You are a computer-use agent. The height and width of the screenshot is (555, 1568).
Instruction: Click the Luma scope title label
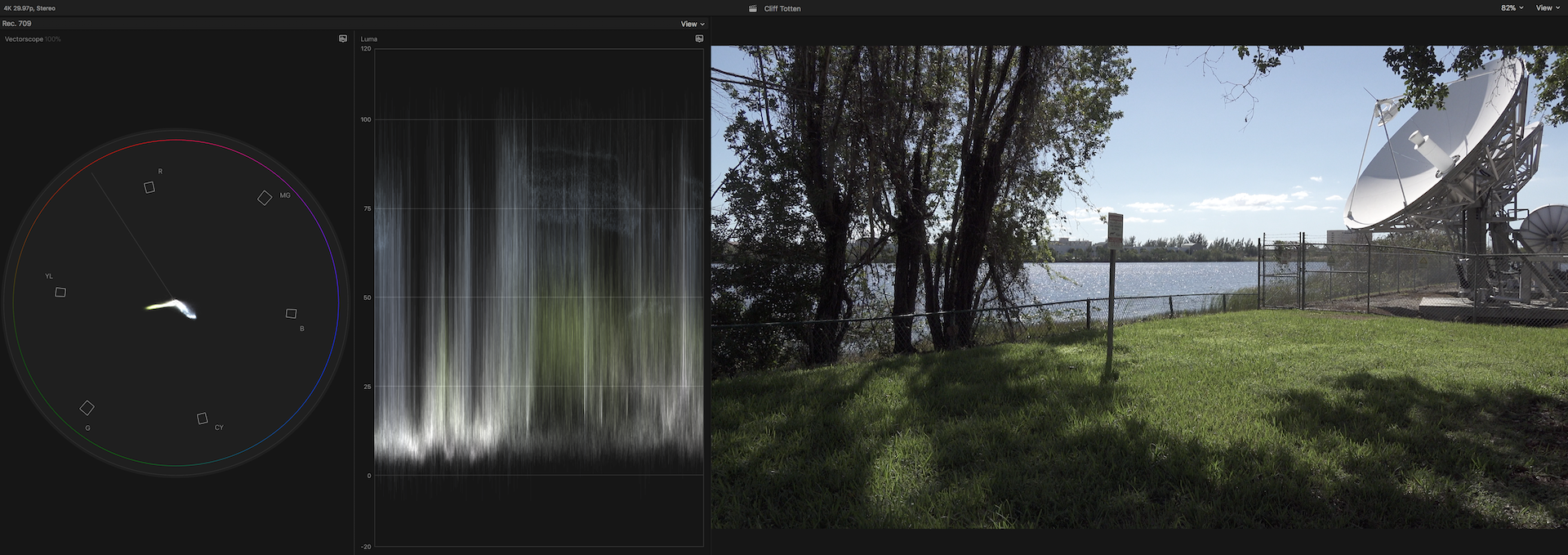tap(369, 39)
